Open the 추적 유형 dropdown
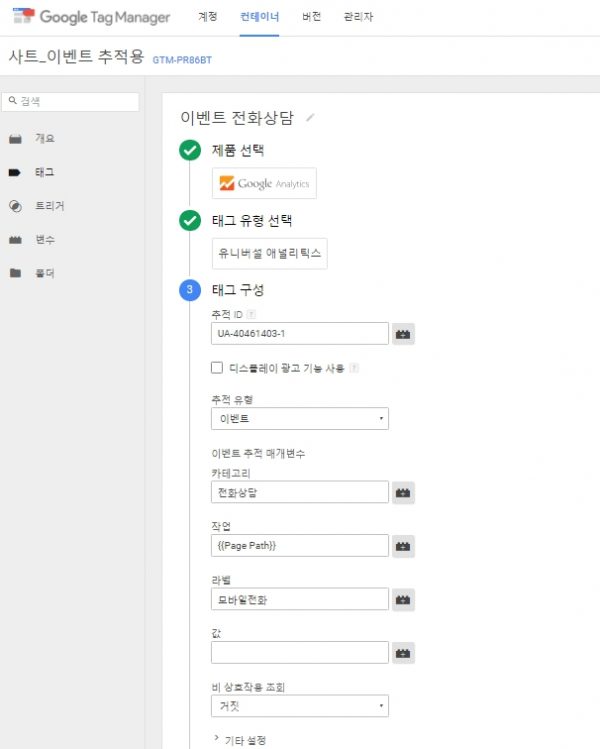 300,418
